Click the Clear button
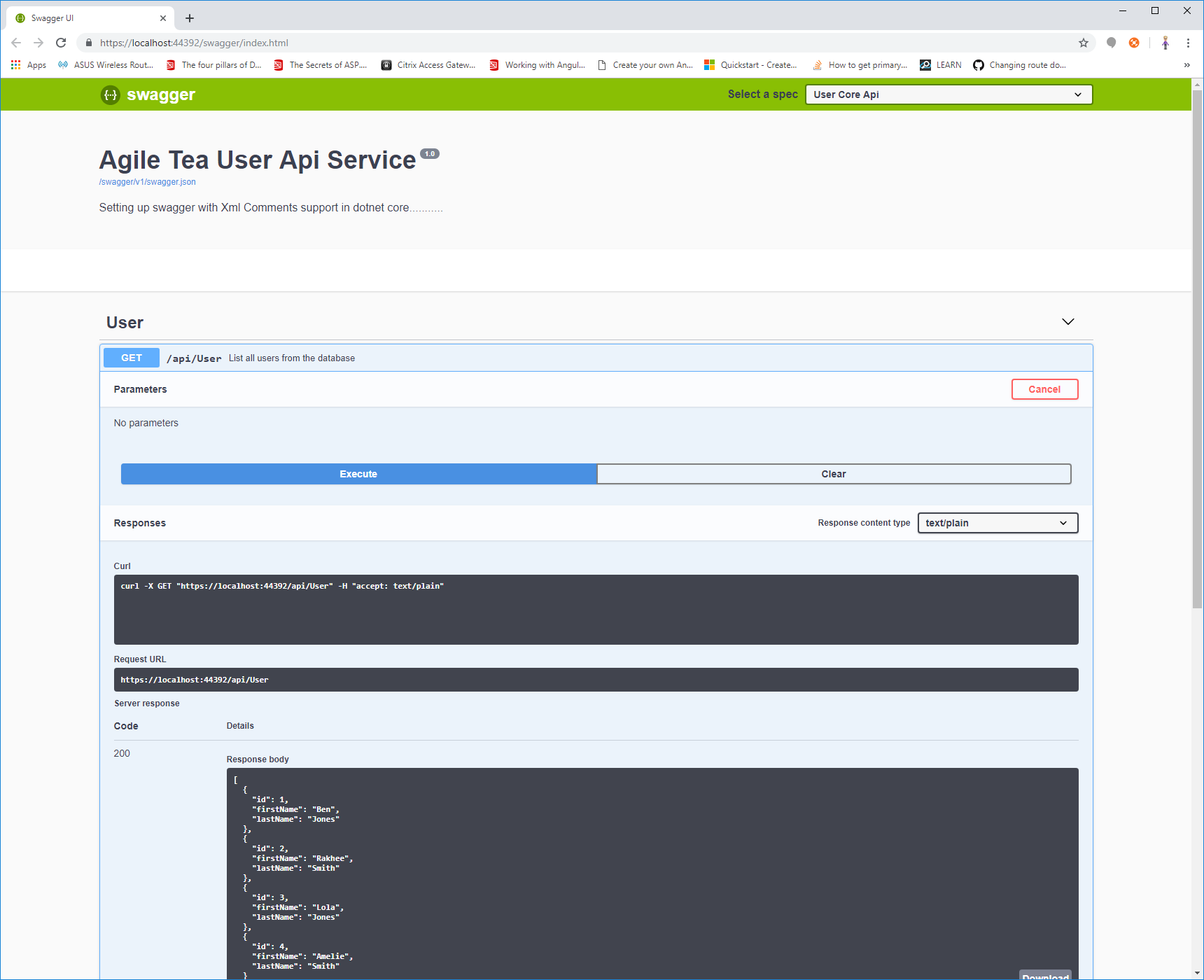This screenshot has height=980, width=1204. 833,474
